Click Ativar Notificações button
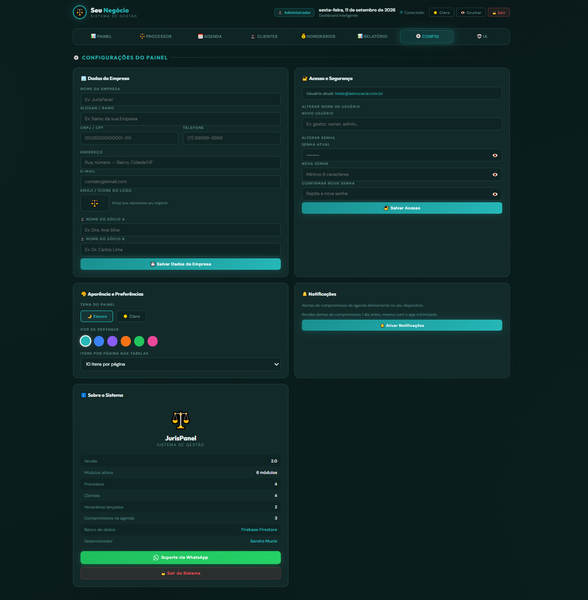 point(402,326)
